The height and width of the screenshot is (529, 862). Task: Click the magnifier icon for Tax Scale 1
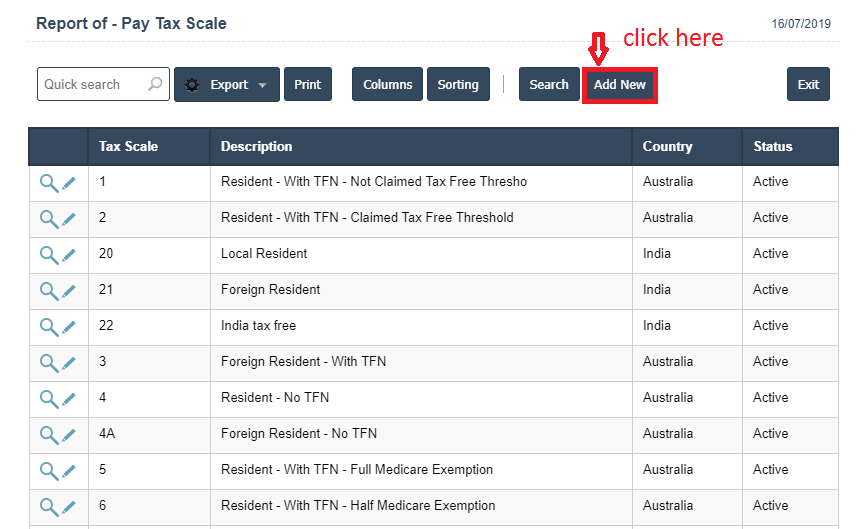(x=48, y=182)
